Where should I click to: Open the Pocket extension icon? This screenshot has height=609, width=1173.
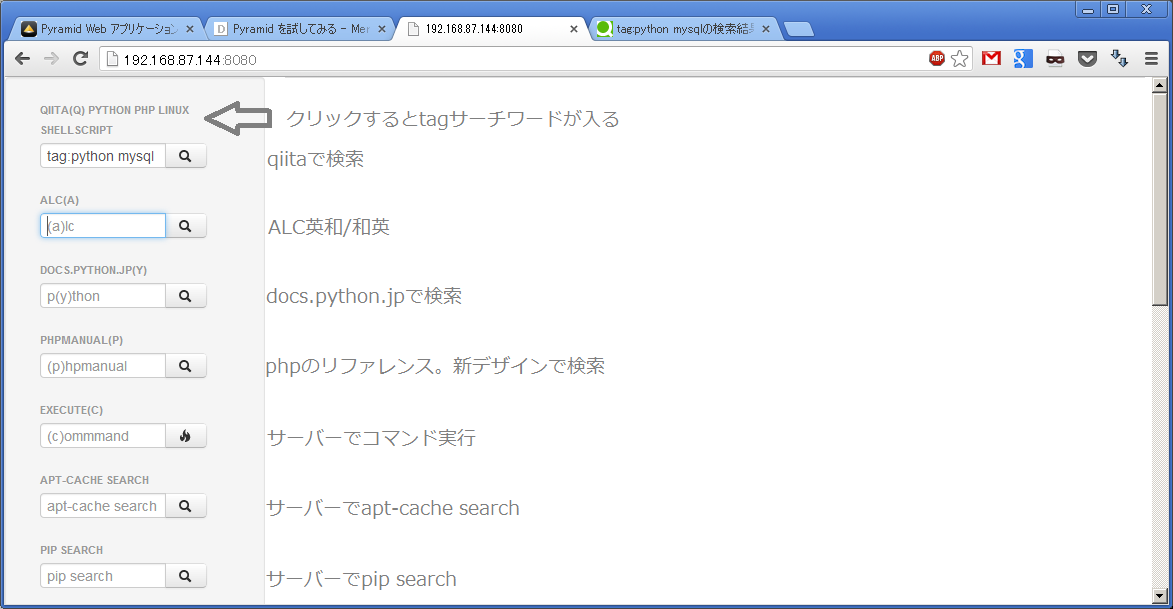(x=1087, y=58)
